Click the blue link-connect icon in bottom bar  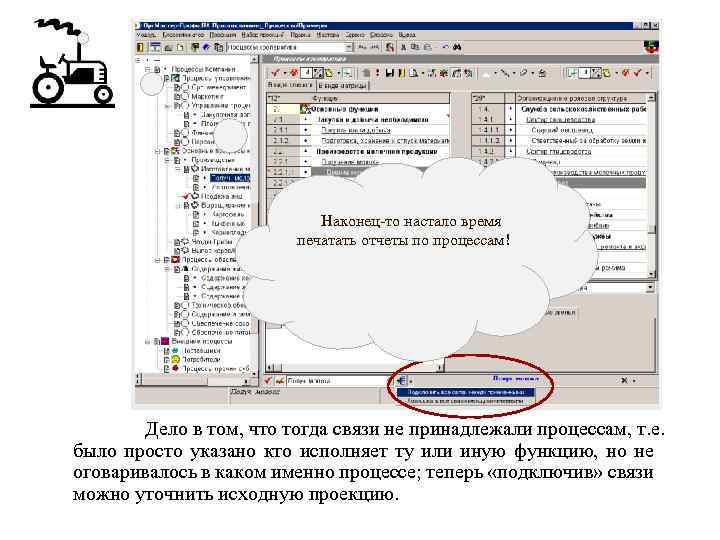pos(401,380)
